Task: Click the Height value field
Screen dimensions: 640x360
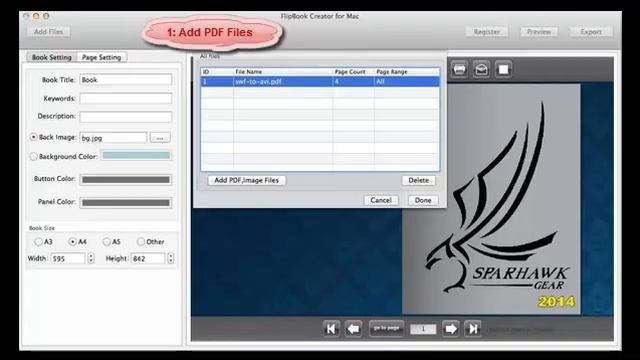Action: coord(148,258)
